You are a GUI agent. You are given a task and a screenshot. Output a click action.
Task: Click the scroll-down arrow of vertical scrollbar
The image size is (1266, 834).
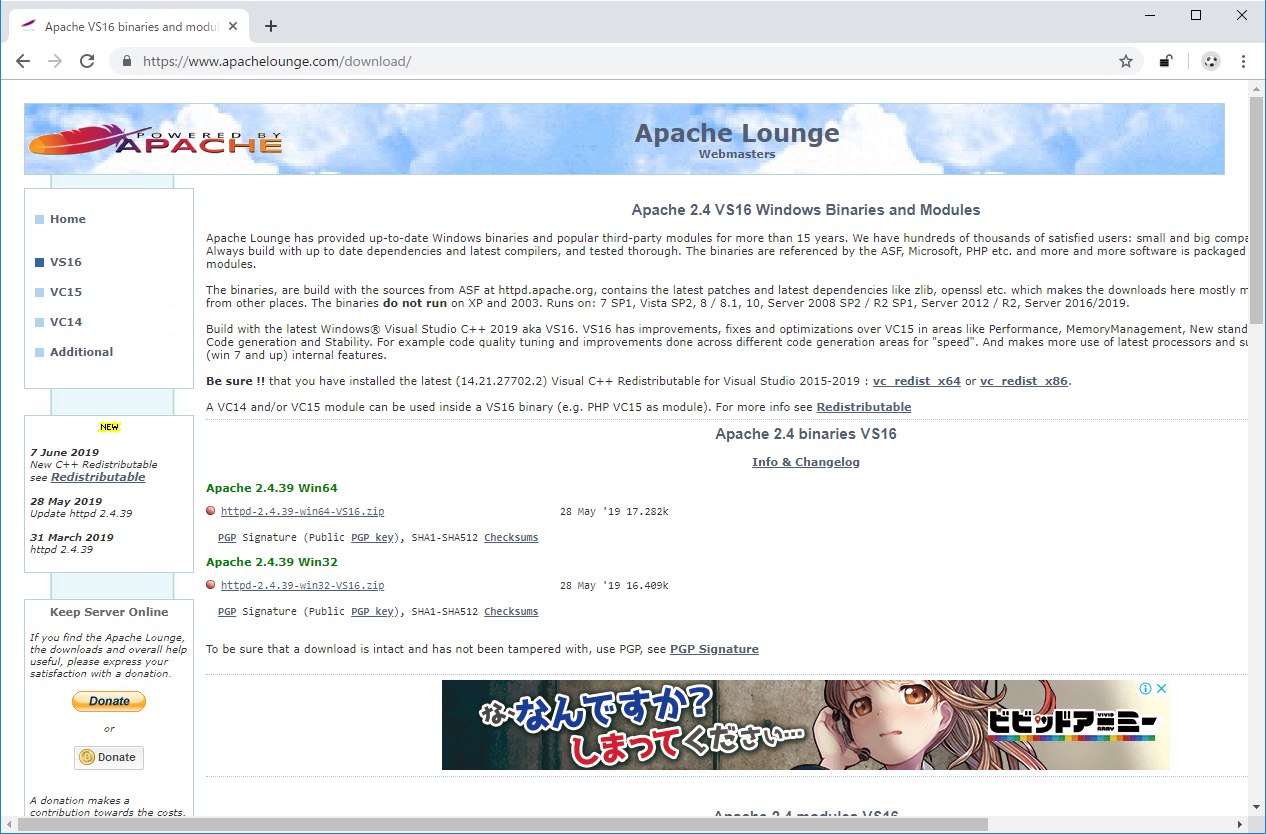pyautogui.click(x=1257, y=807)
